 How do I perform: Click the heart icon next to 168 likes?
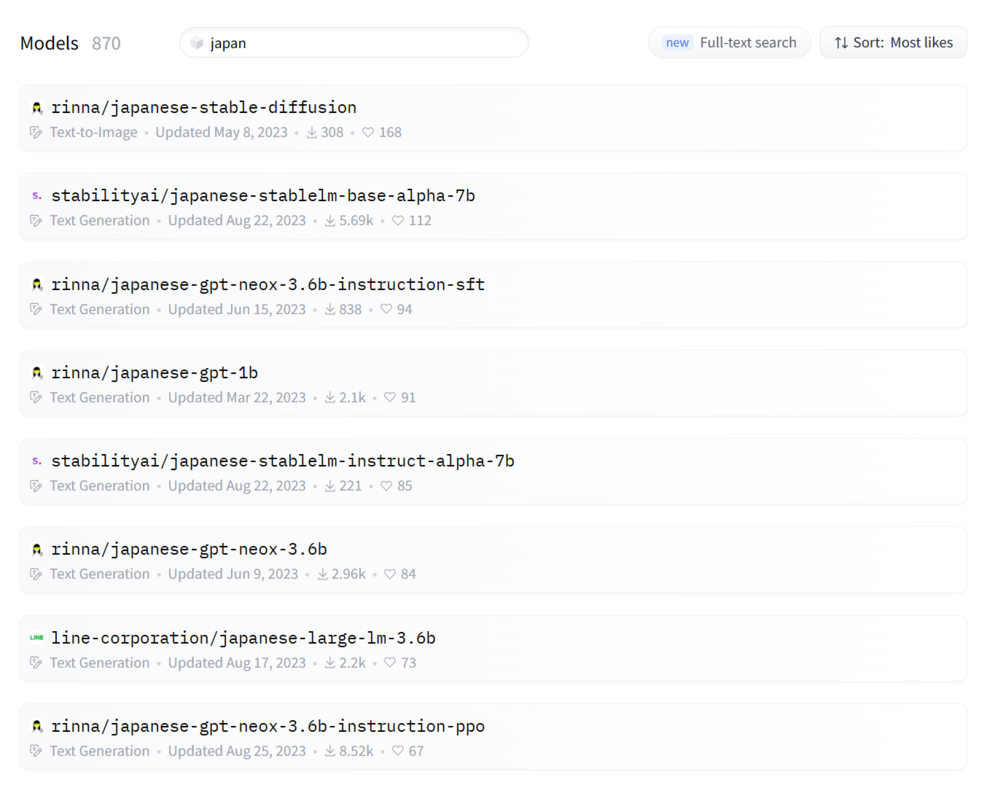coord(368,133)
